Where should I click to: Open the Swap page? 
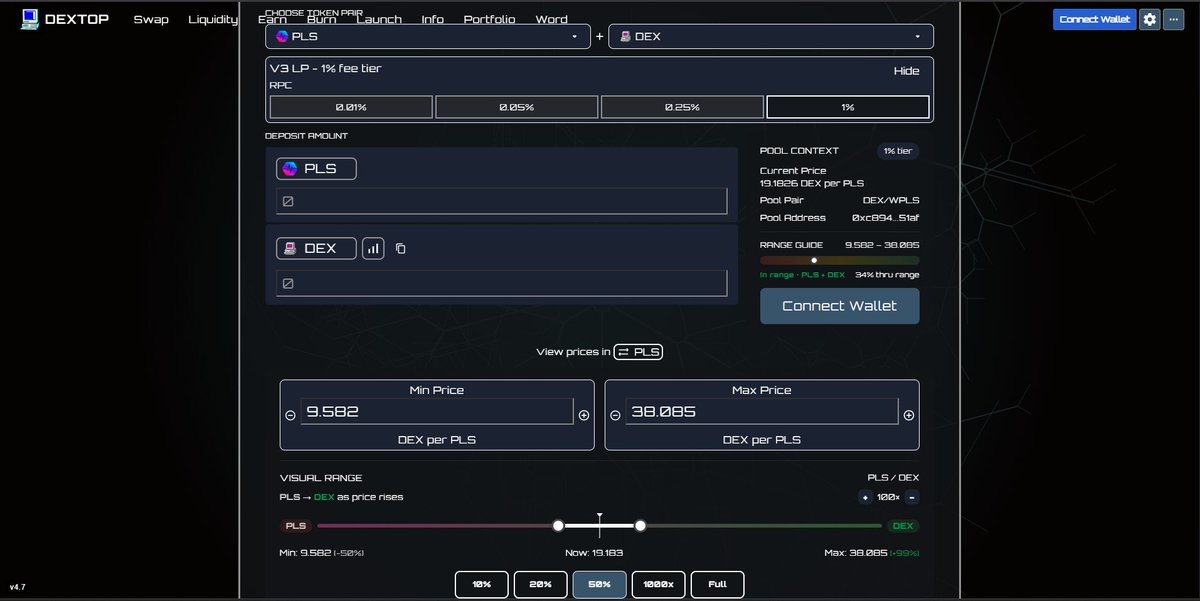[151, 19]
